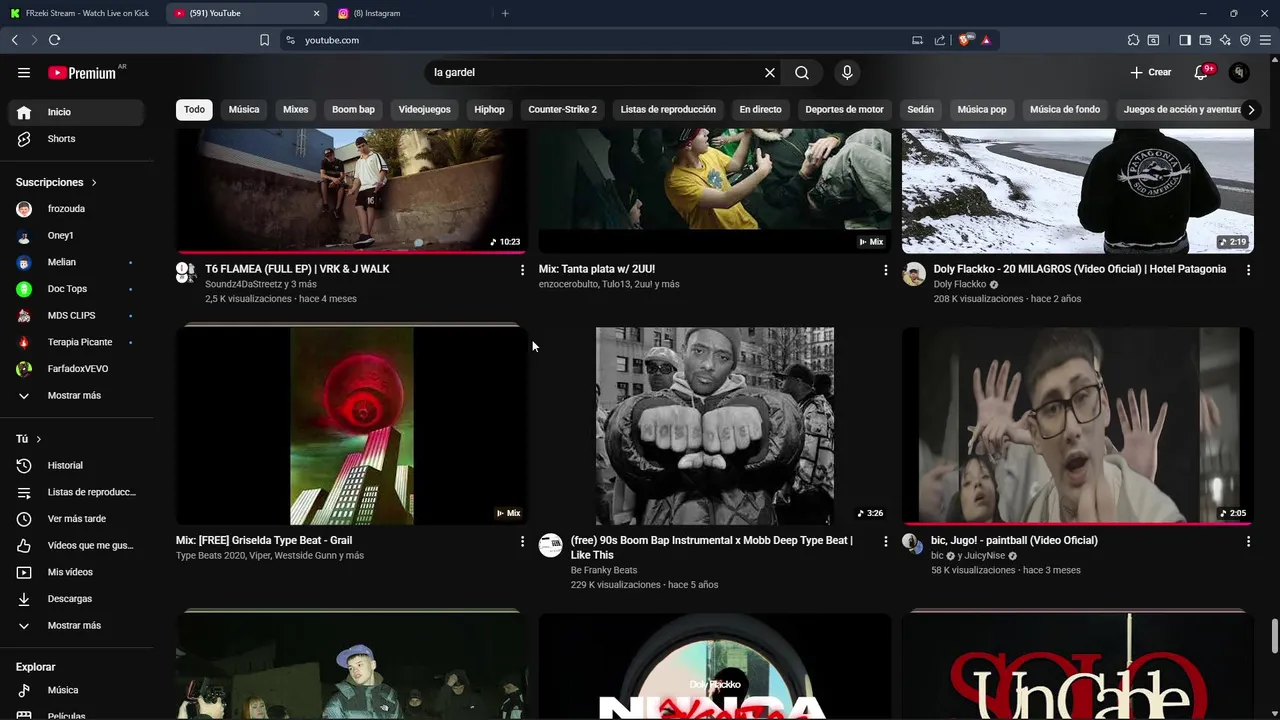This screenshot has width=1280, height=720.
Task: Go back in browser history
Action: pos(14,40)
